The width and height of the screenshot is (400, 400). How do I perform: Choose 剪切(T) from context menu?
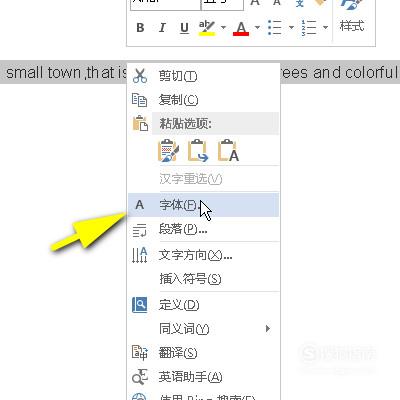click(203, 76)
